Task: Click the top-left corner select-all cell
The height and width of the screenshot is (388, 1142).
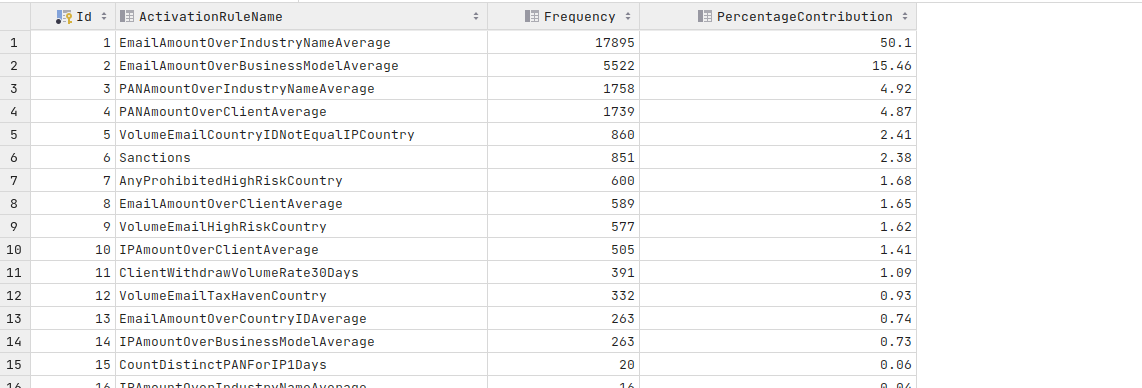Action: point(15,17)
